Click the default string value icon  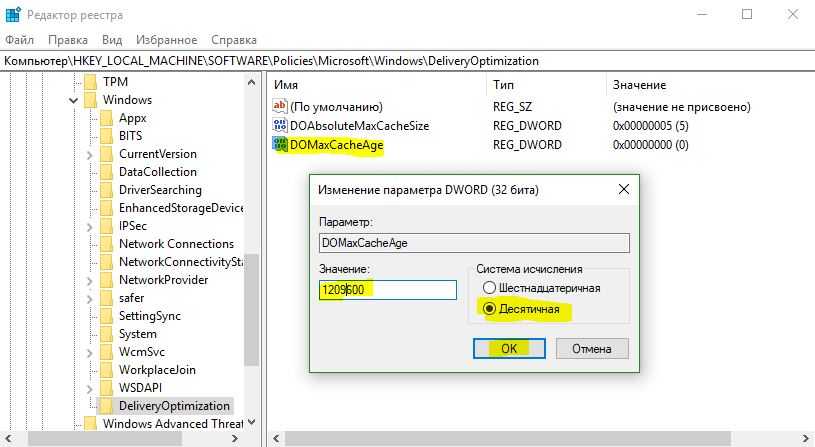point(280,107)
